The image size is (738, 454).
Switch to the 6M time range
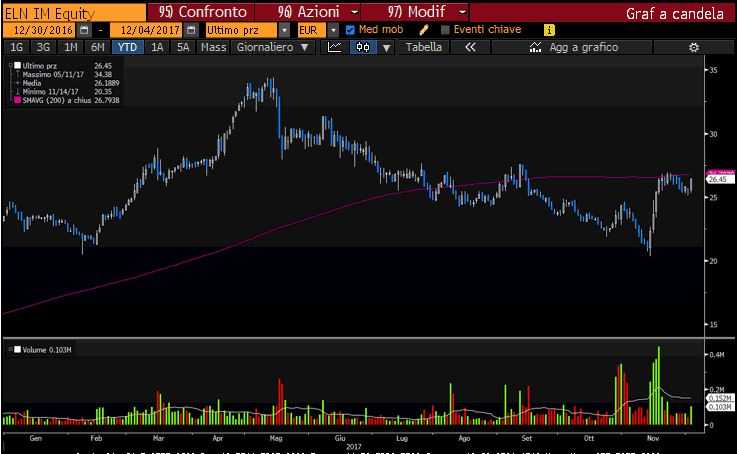97,47
